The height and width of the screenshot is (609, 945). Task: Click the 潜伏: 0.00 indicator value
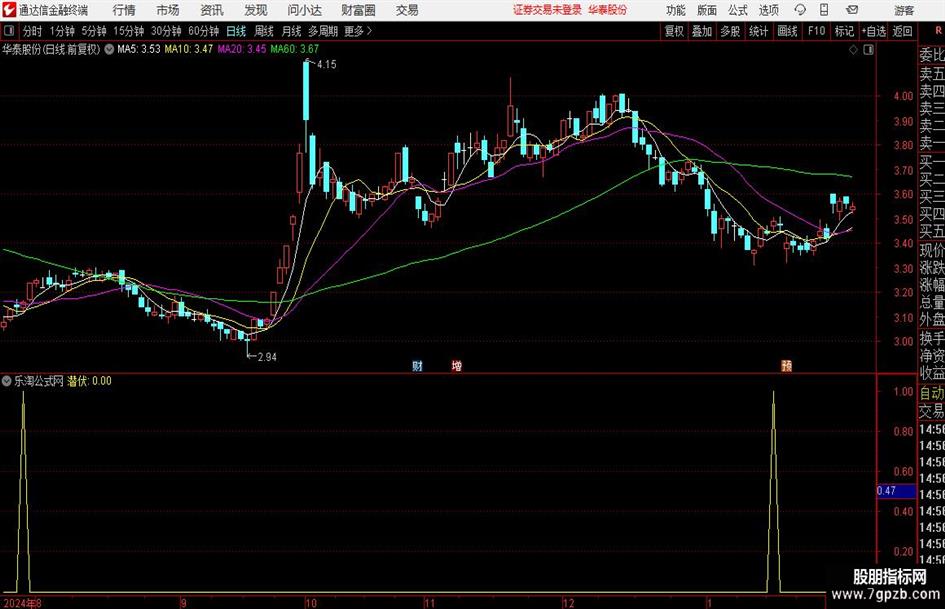[x=89, y=381]
